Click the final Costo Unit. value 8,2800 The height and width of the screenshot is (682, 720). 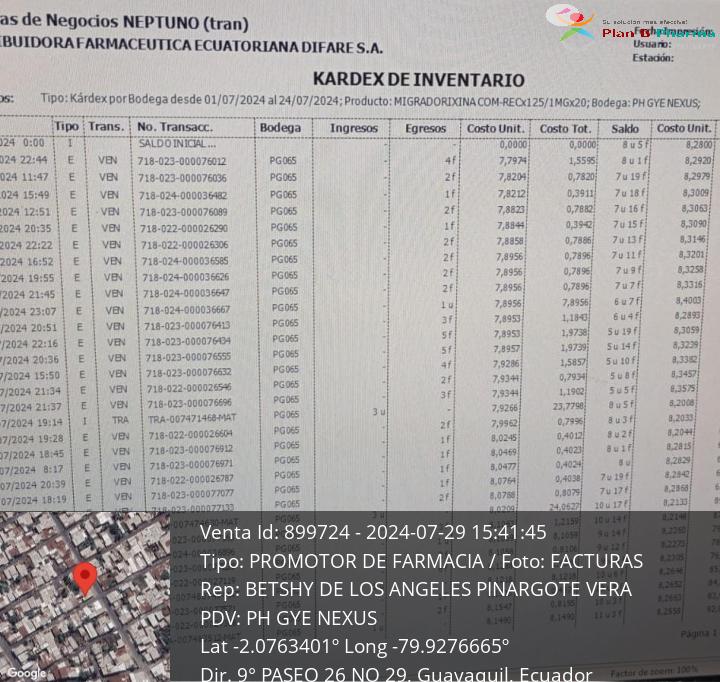click(x=699, y=145)
